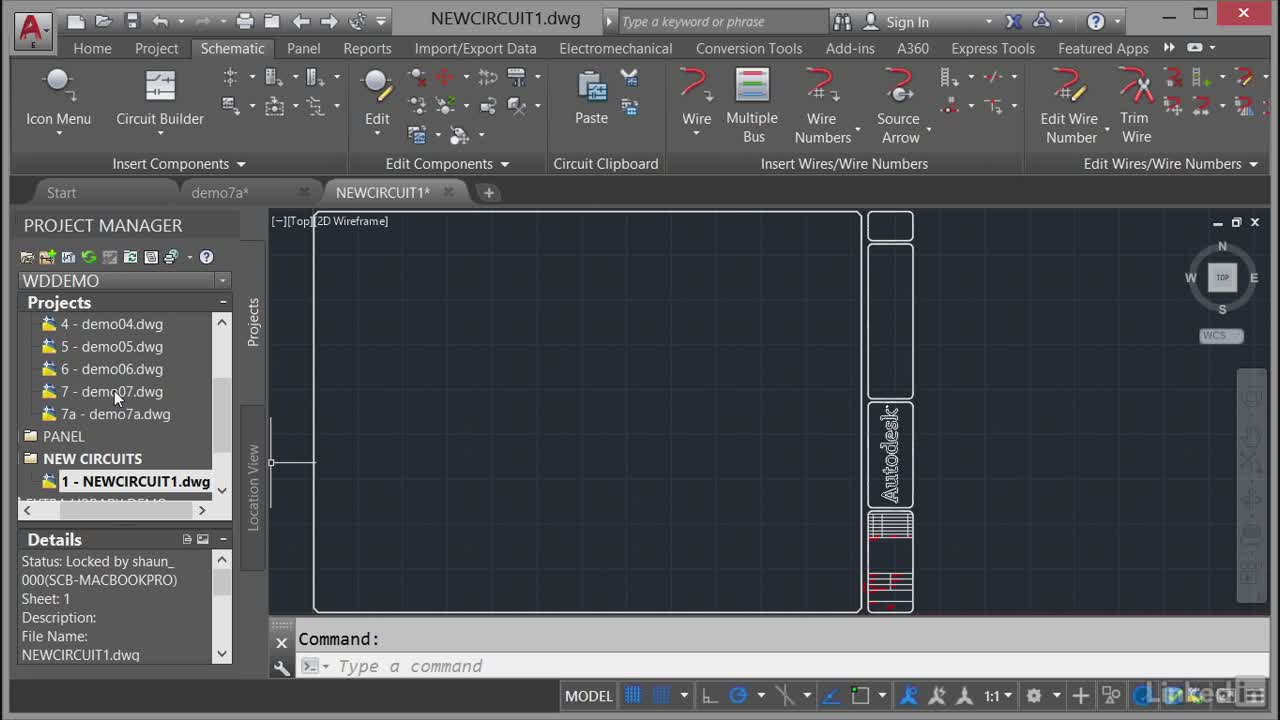Viewport: 1280px width, 720px height.
Task: Expand the Insert Components panel
Action: (179, 164)
